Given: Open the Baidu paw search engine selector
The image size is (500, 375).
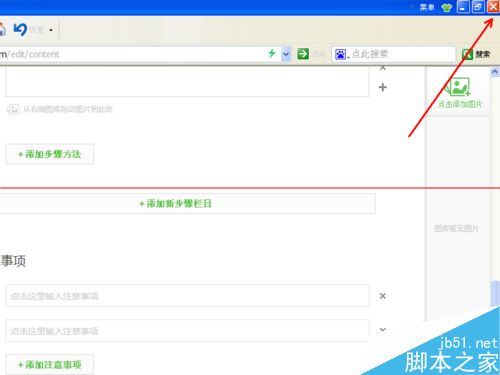Looking at the screenshot, I should pos(342,54).
